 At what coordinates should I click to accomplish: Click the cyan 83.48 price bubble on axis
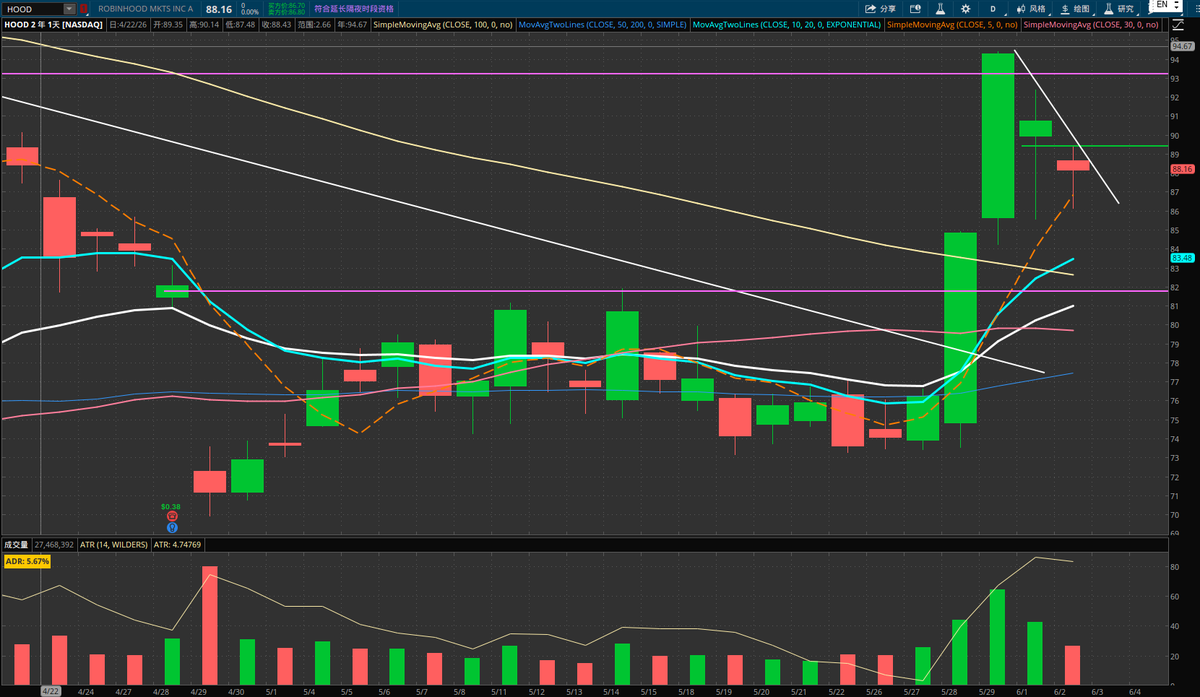point(1181,258)
